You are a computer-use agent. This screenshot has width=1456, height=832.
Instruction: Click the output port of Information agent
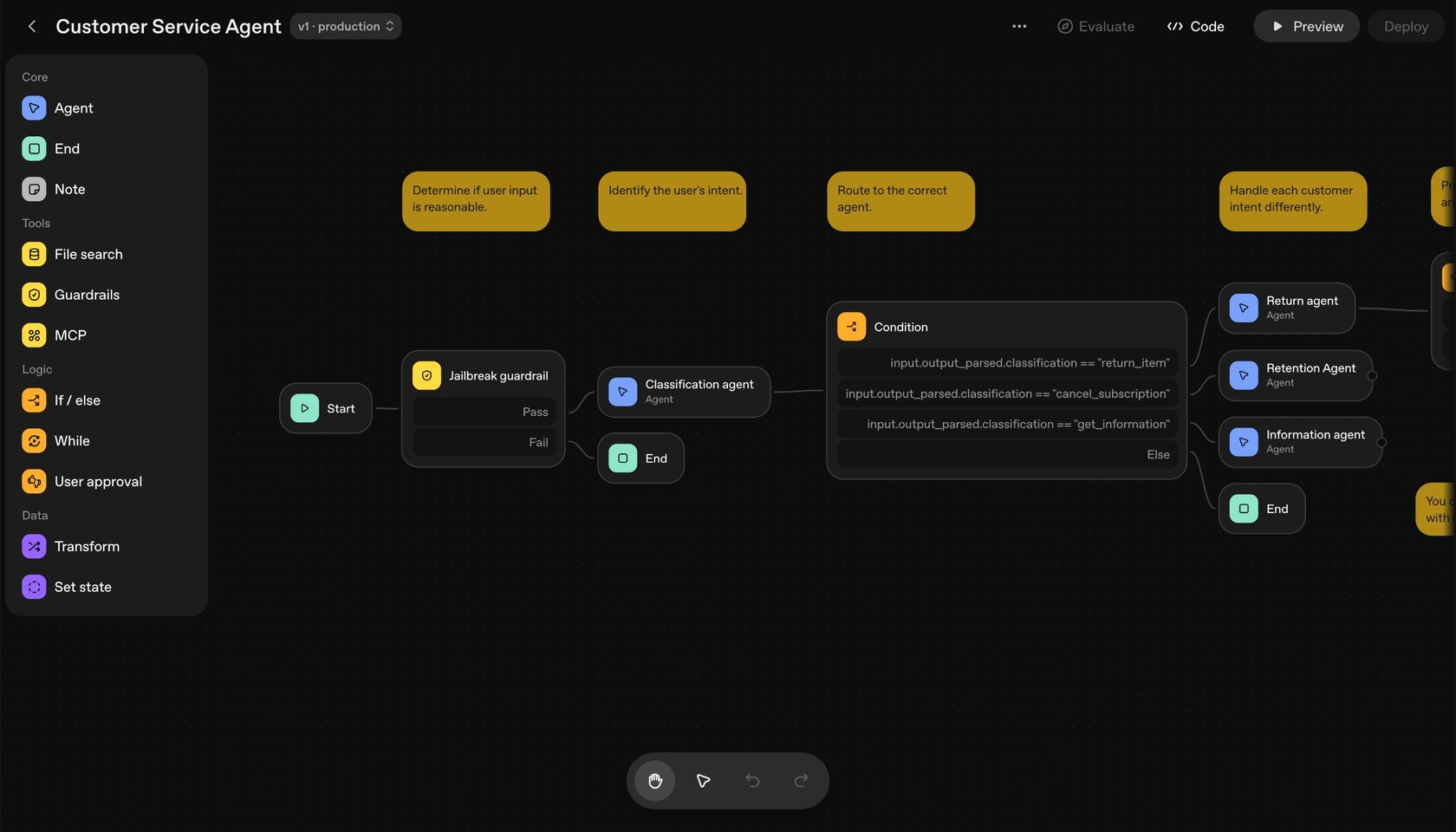pos(1381,443)
